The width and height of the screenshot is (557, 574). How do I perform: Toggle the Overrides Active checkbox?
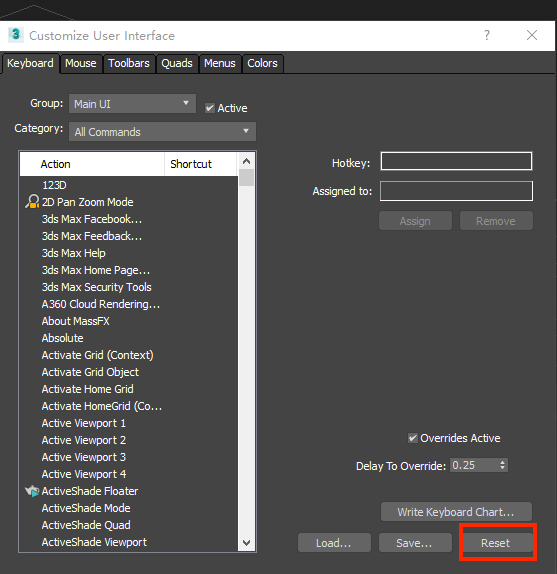pos(413,438)
